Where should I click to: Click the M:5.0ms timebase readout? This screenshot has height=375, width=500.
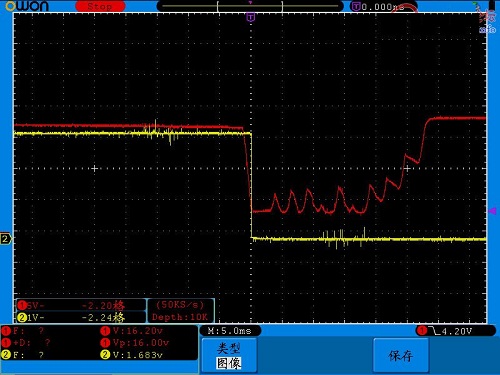pos(230,331)
